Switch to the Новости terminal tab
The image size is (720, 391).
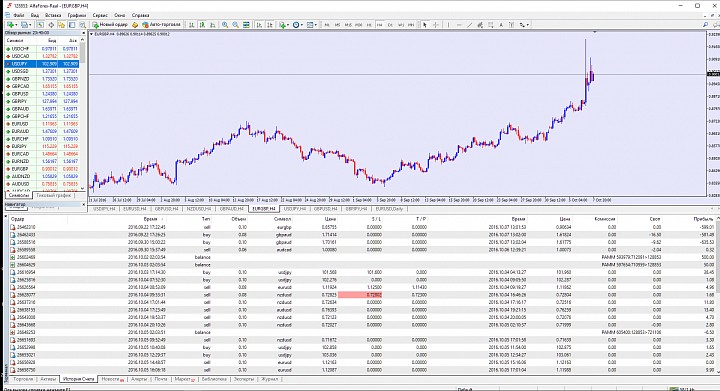click(111, 380)
